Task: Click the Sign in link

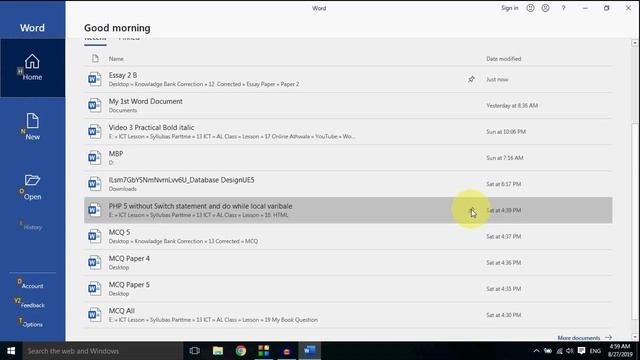Action: 509,8
